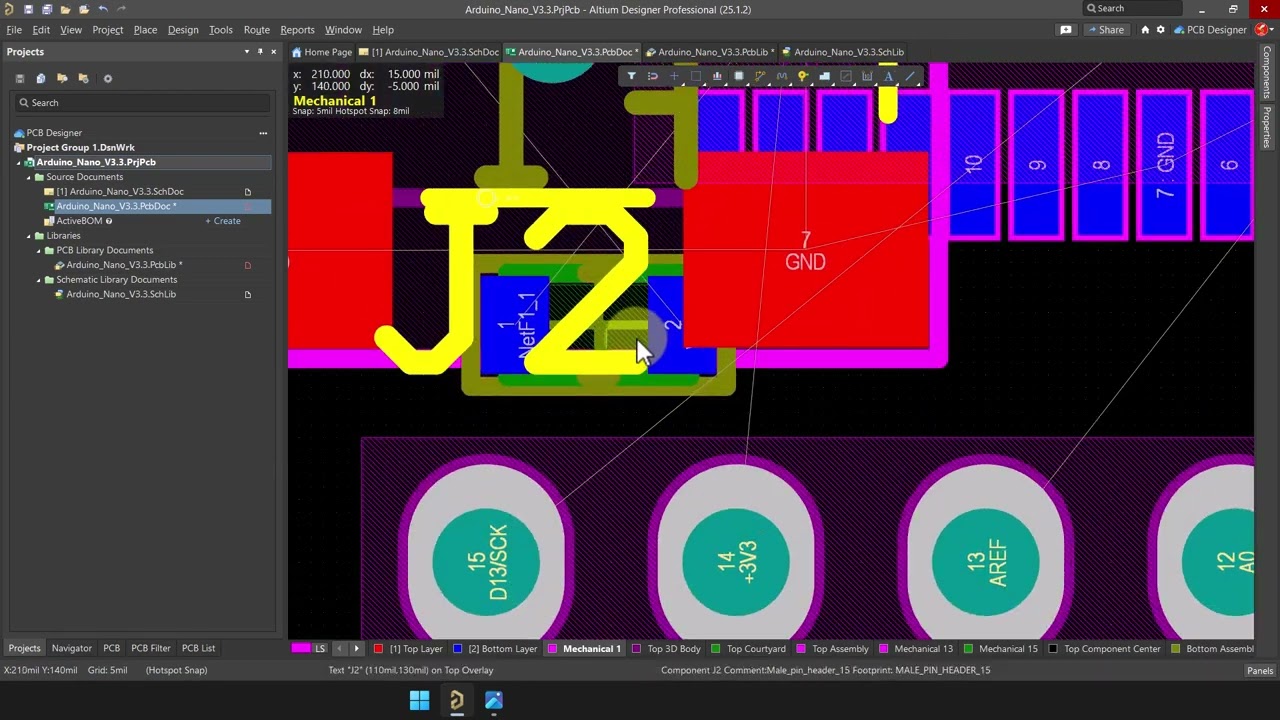Click the Top Layer red color swatch
1280x720 pixels.
point(378,649)
